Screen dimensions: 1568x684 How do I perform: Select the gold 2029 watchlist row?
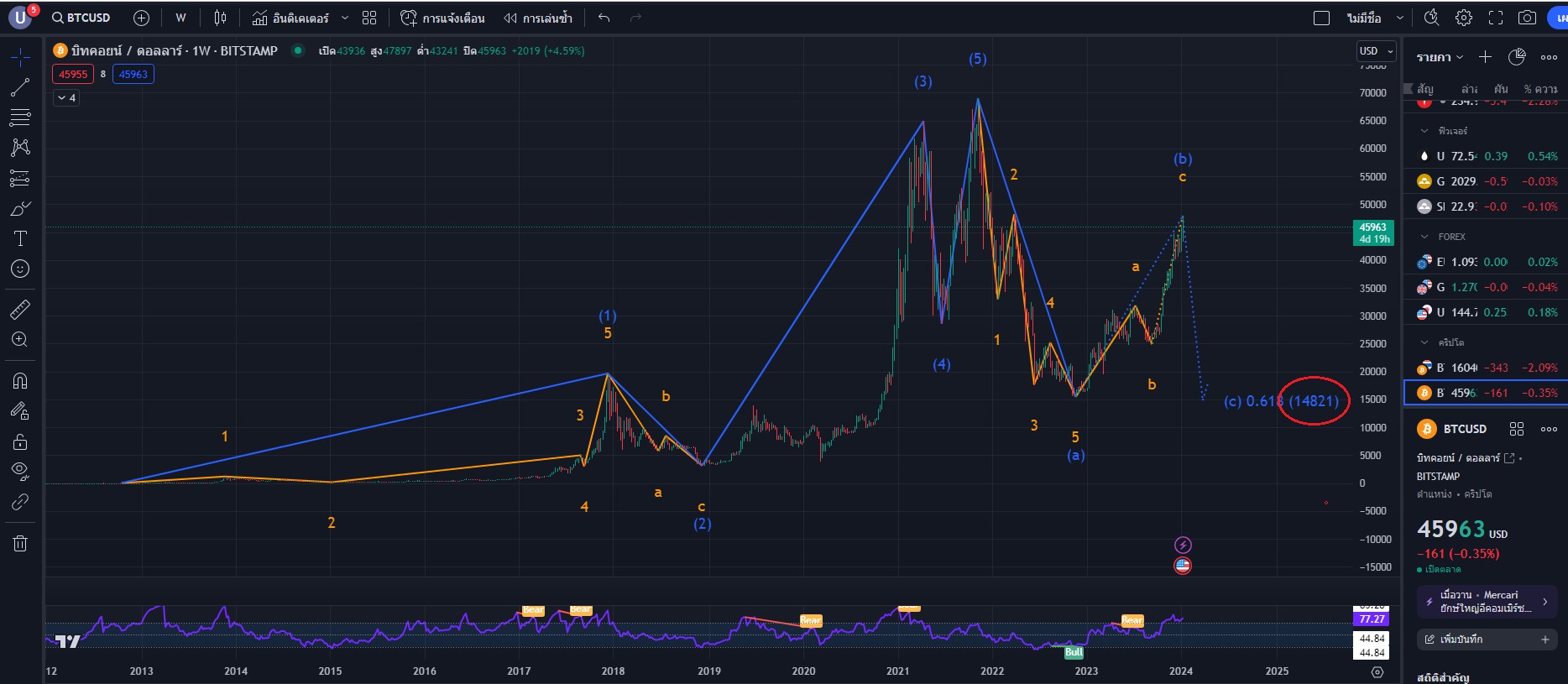tap(1486, 181)
